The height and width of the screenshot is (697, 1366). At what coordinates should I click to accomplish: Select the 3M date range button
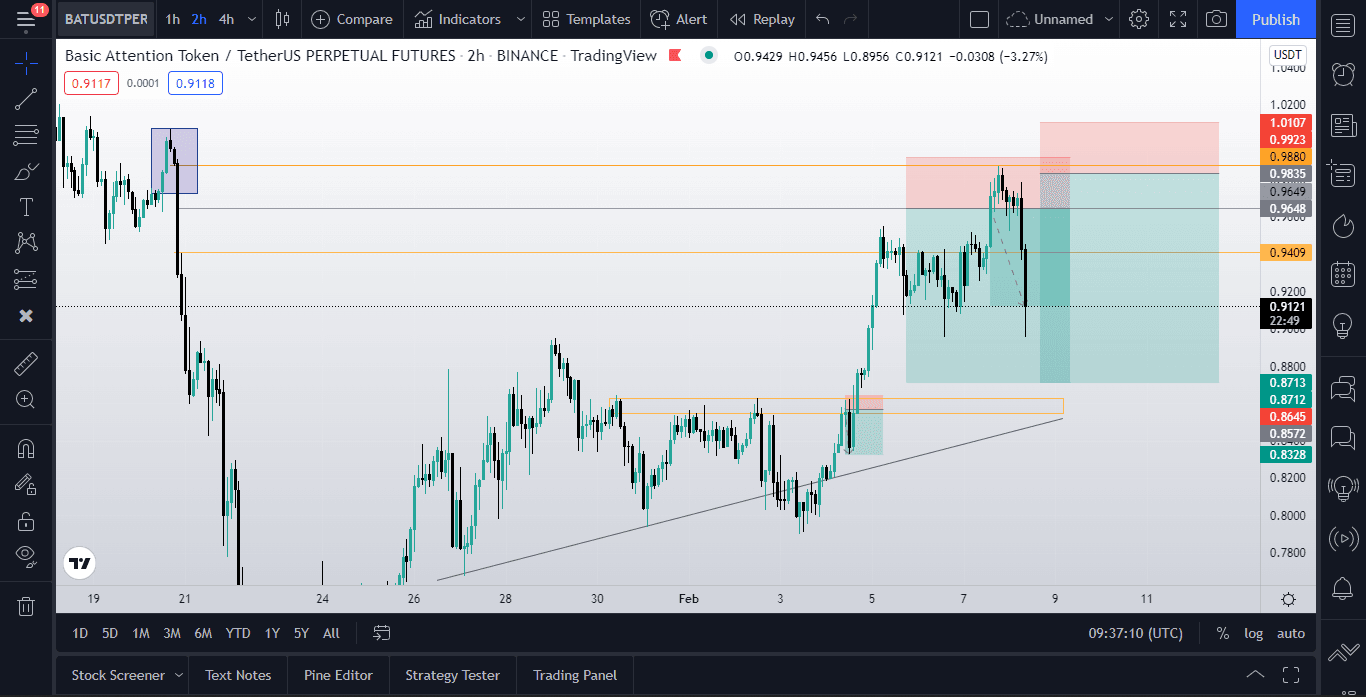click(172, 633)
